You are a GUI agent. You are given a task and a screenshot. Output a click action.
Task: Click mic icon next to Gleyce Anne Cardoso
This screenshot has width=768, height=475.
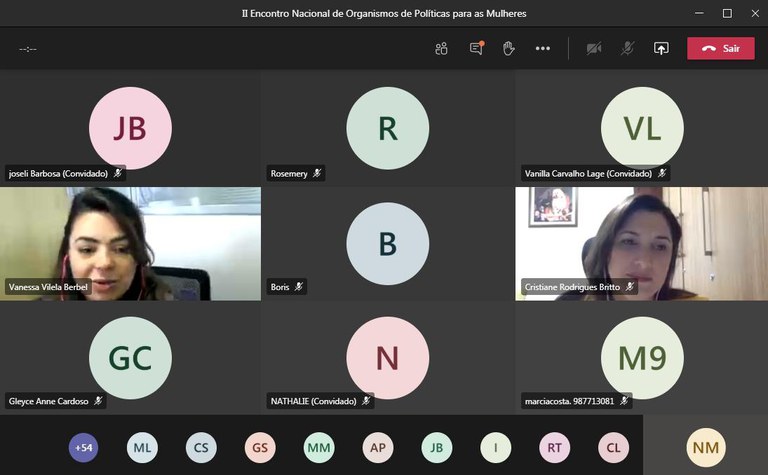pyautogui.click(x=98, y=401)
